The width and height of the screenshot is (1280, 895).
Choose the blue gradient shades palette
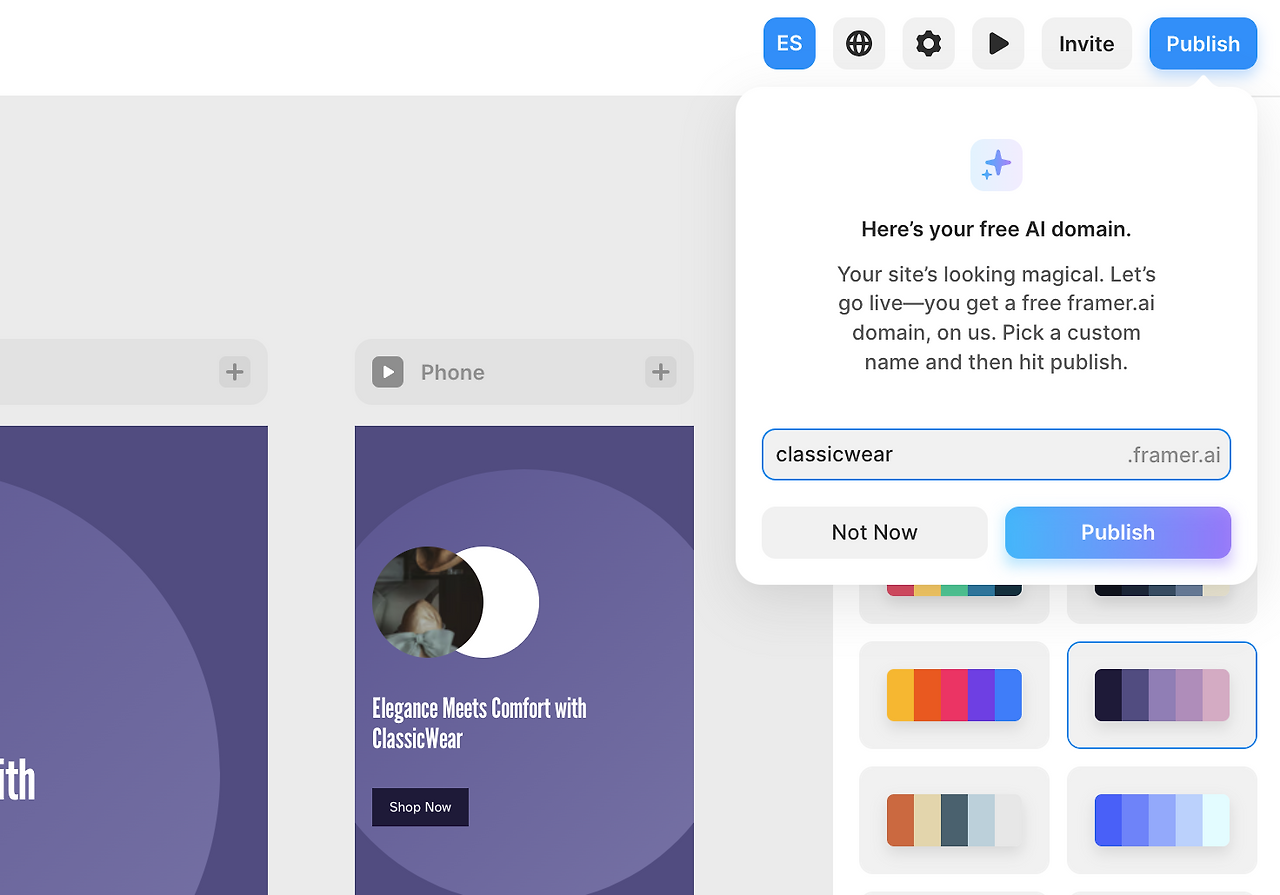[x=1162, y=820]
